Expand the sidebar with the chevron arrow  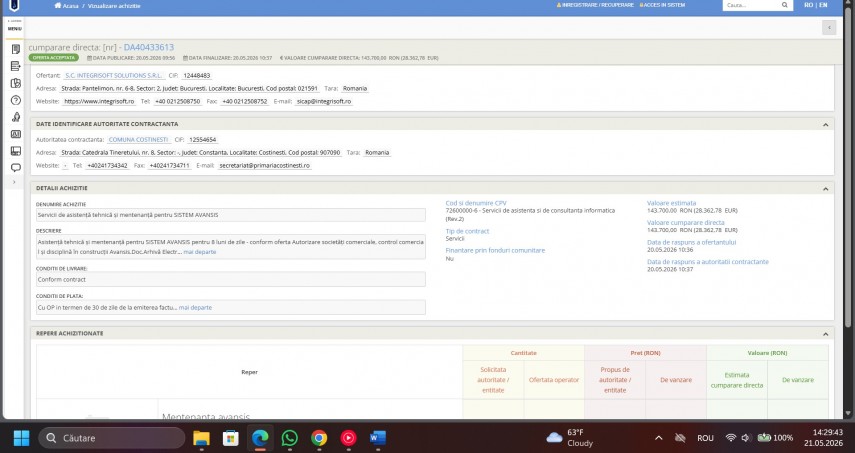pos(15,182)
